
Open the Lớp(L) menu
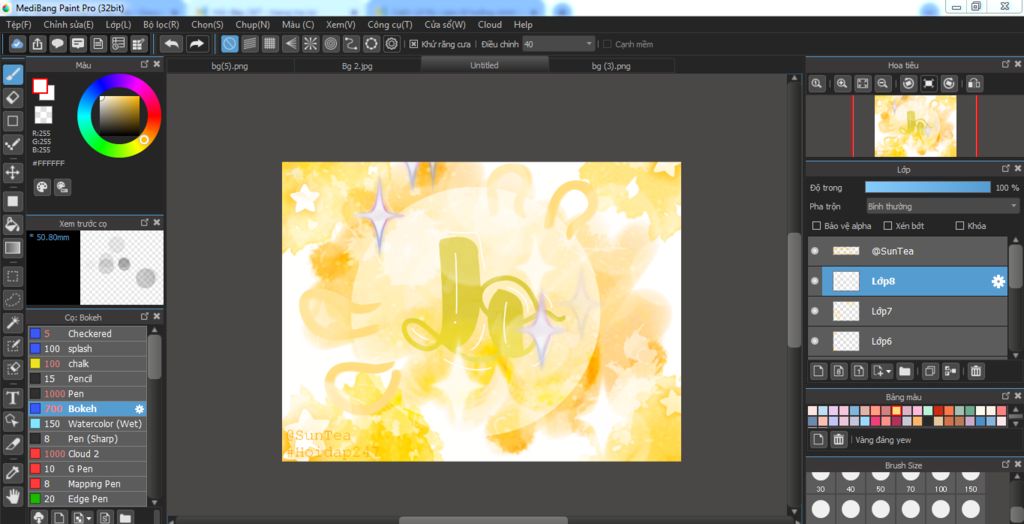coord(118,25)
